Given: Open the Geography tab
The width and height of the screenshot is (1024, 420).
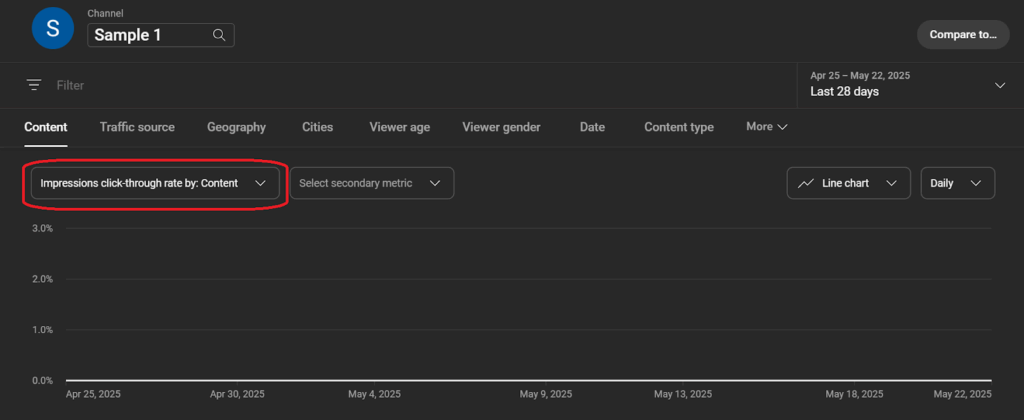Looking at the screenshot, I should pos(236,127).
